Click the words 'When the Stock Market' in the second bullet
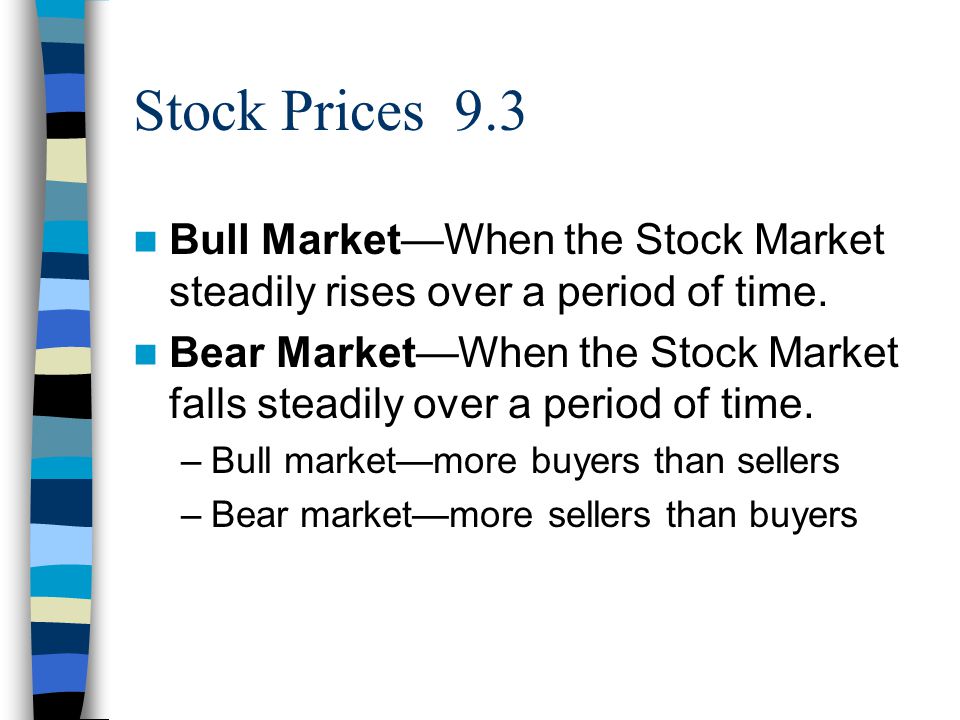The image size is (960, 720). 679,353
